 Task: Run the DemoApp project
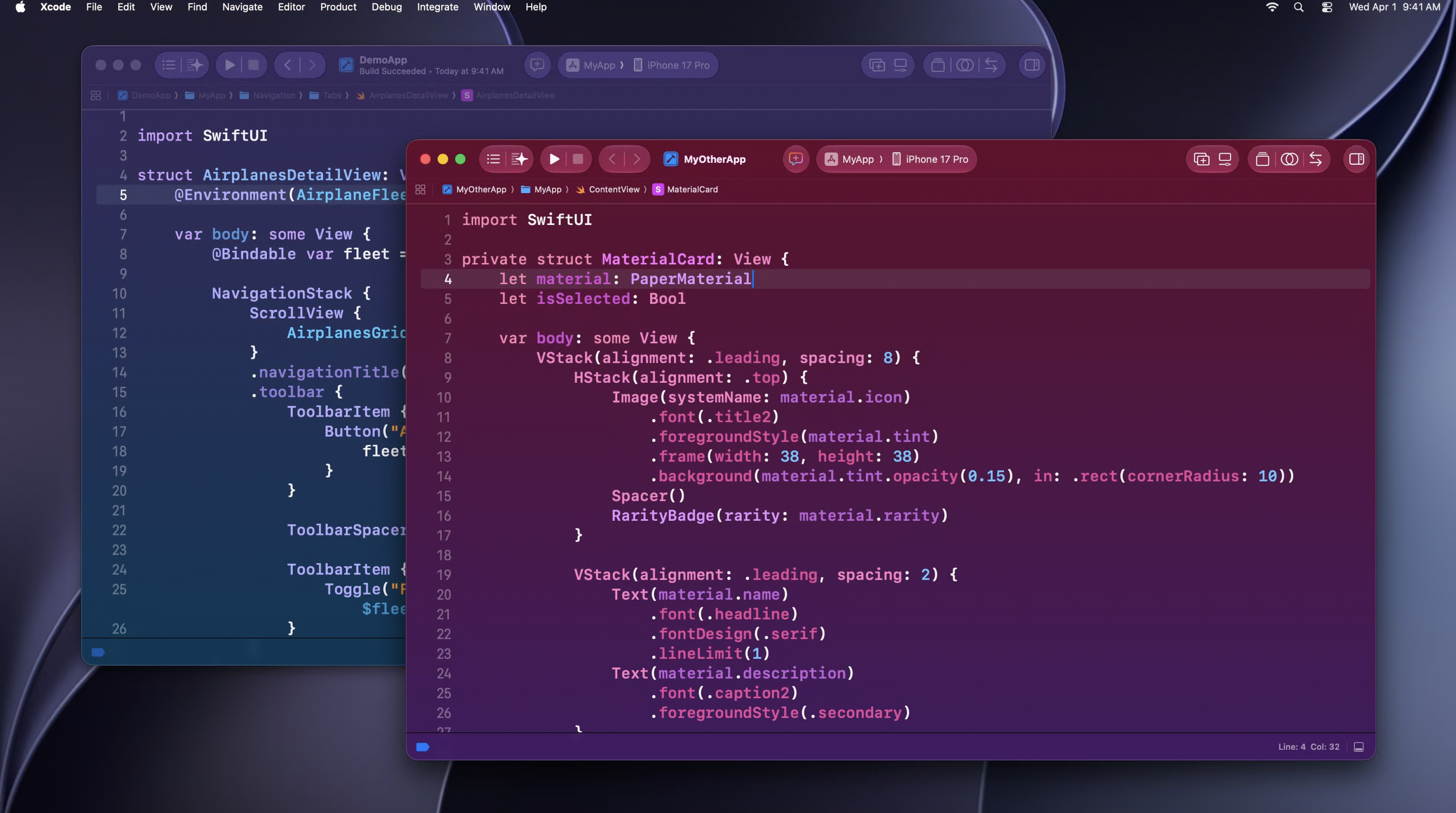230,65
